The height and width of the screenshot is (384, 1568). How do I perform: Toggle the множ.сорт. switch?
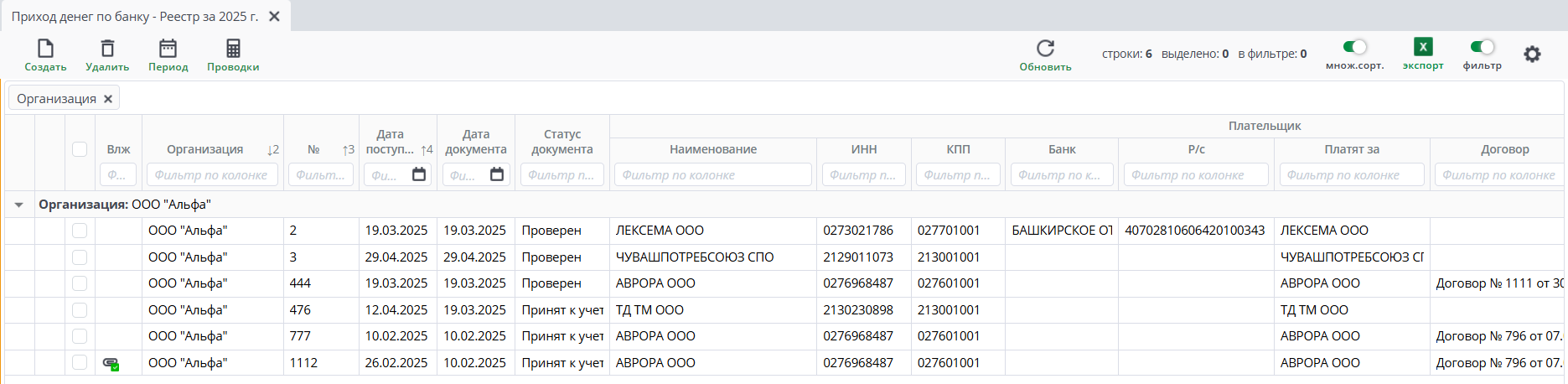click(1354, 47)
